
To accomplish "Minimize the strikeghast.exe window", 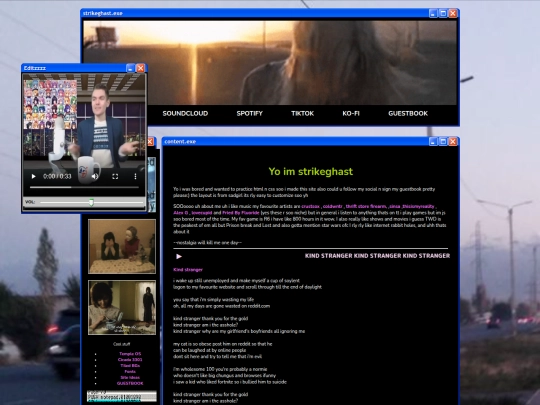I will (x=433, y=13).
